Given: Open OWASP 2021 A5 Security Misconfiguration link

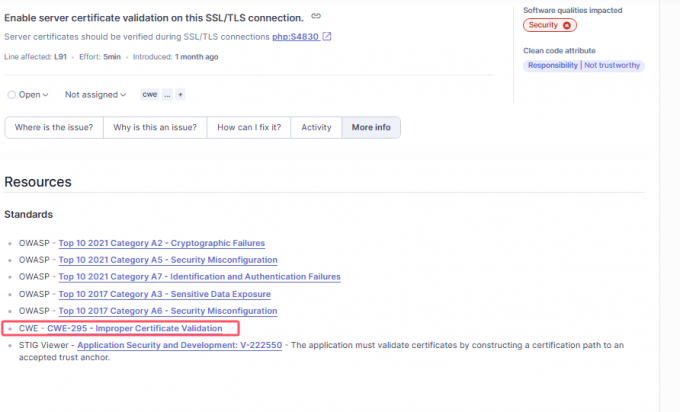Looking at the screenshot, I should (x=168, y=260).
